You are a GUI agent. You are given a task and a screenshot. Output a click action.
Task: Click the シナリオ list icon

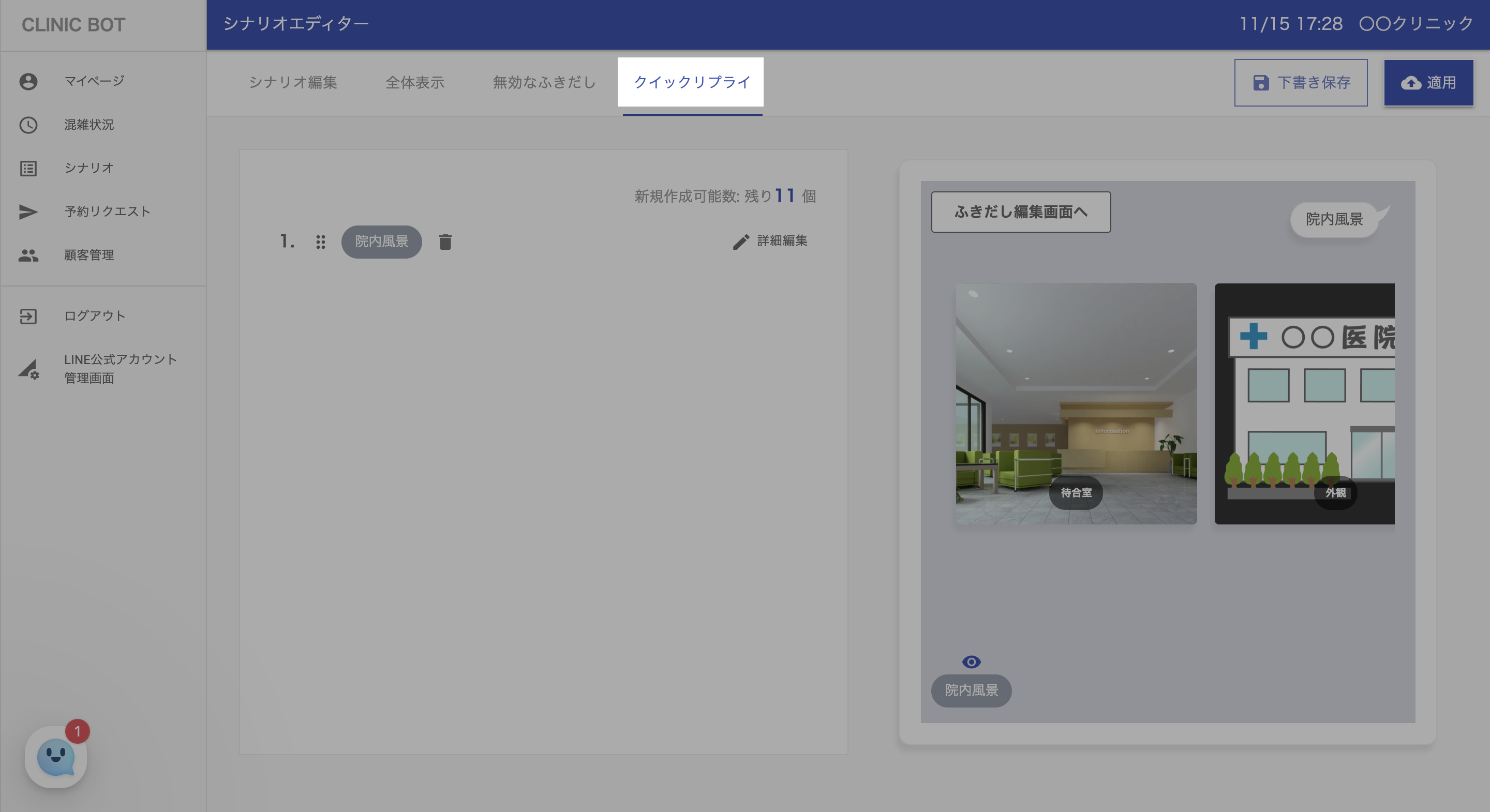(28, 168)
